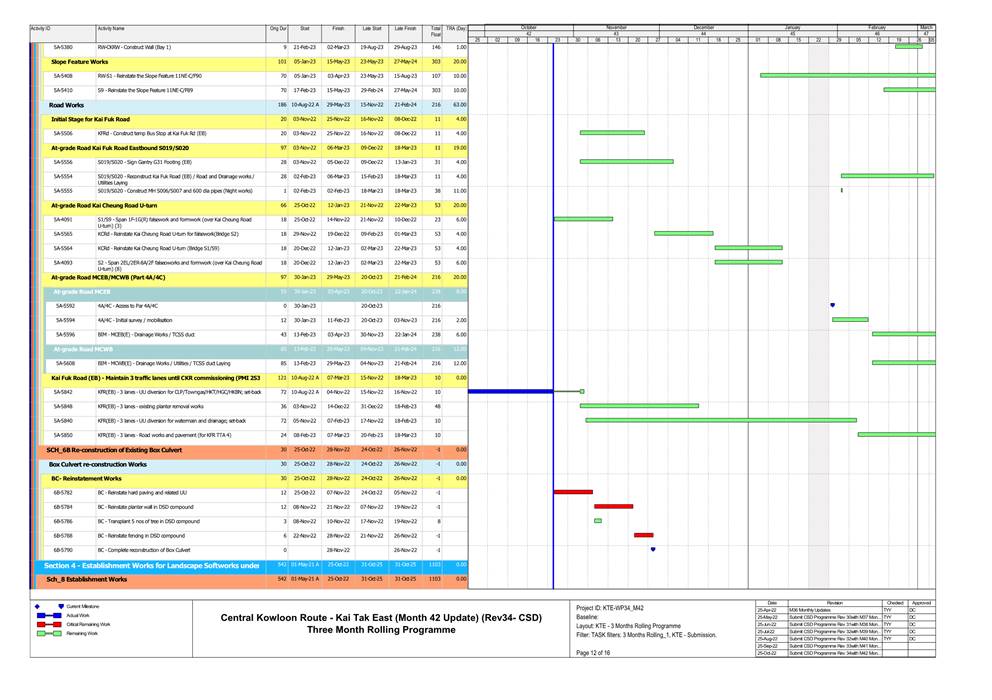Viewport: 992px width, 700px height.
Task: Select Section 4 Establishment Works blue band
Action: click(150, 565)
